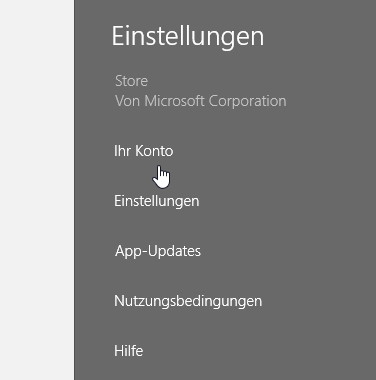Open App-Updates in the settings pane
This screenshot has height=380, width=376.
point(158,251)
